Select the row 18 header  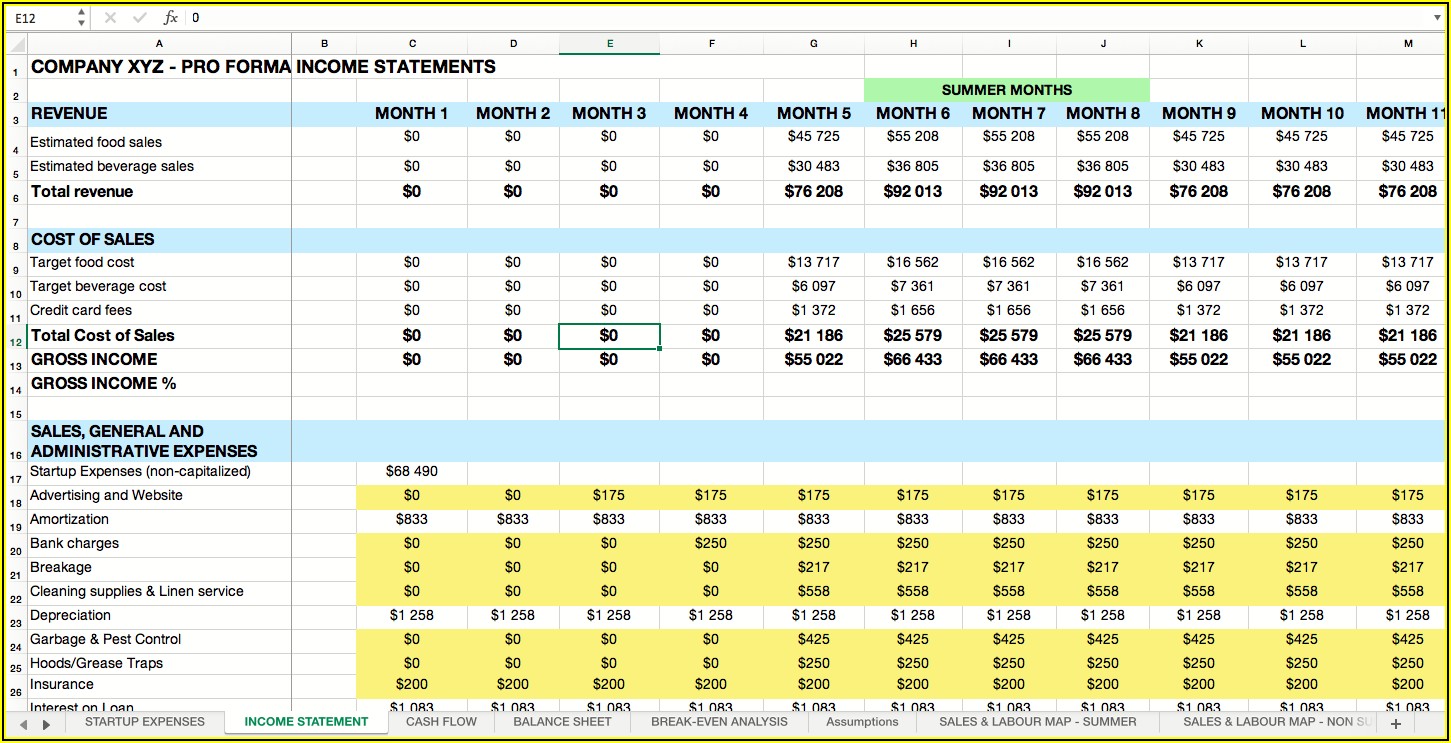point(15,496)
